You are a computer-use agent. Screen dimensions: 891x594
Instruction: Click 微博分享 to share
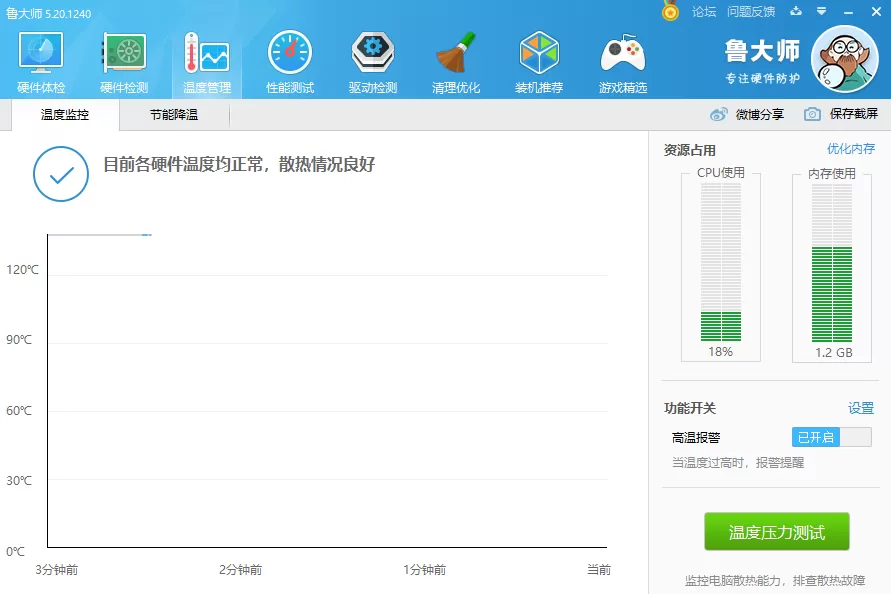(747, 114)
